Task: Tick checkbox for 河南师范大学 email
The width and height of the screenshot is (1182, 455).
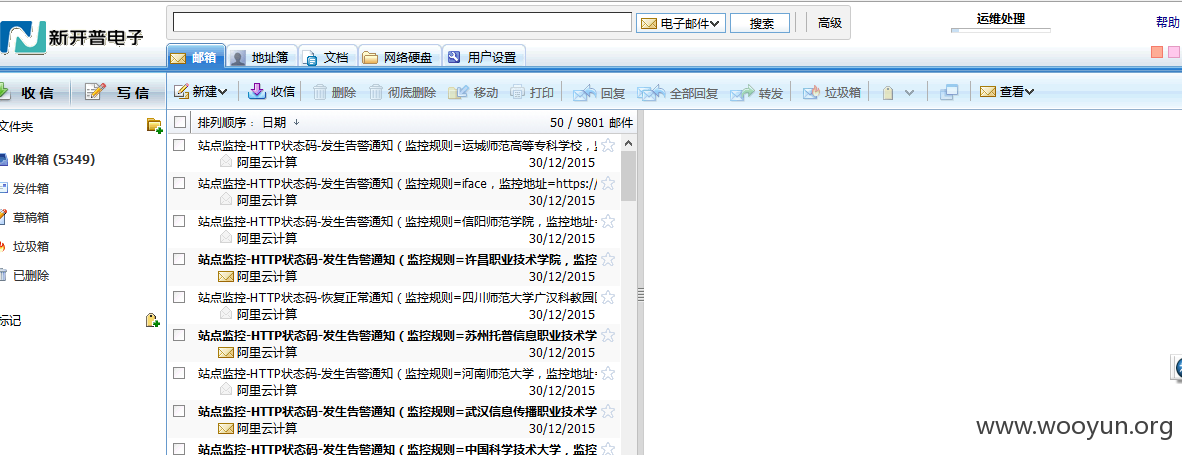Action: pyautogui.click(x=179, y=373)
